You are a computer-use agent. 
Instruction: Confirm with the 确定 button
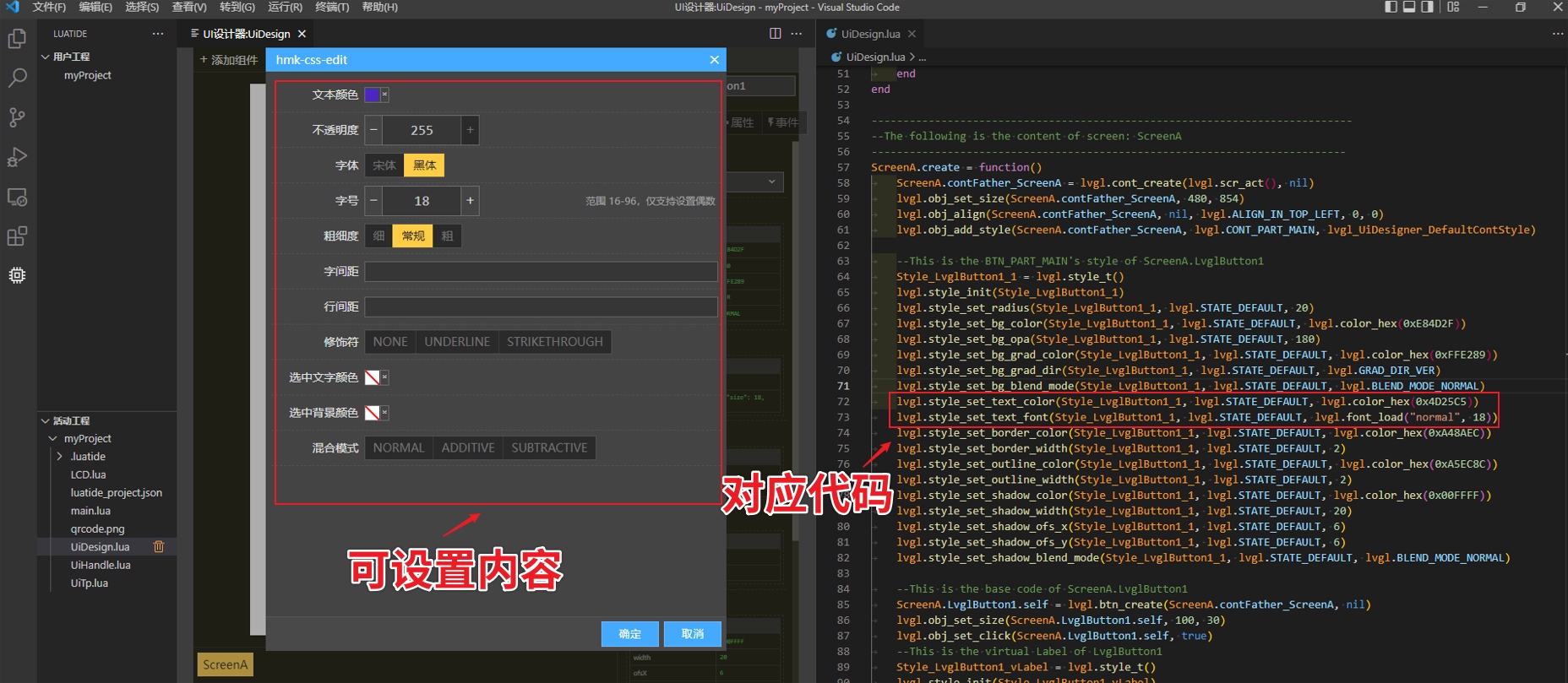point(629,634)
